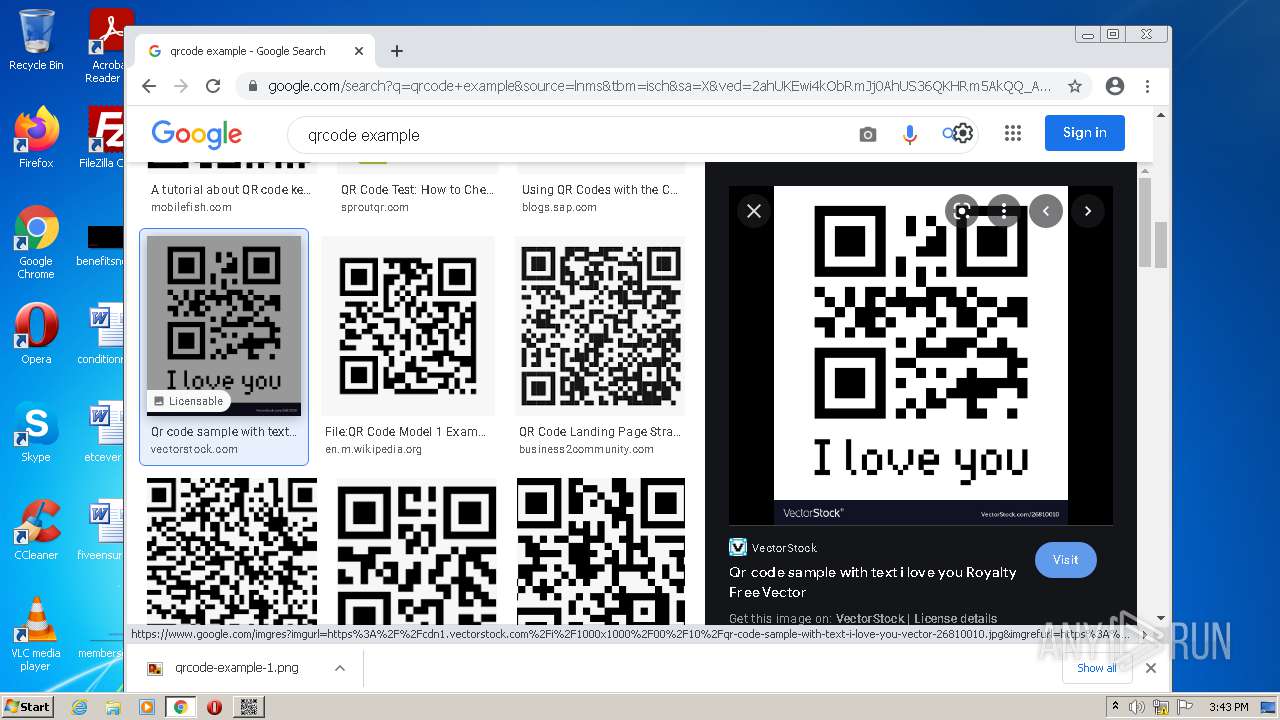Show hidden system tray icons
Image resolution: width=1280 pixels, height=720 pixels.
point(1116,706)
